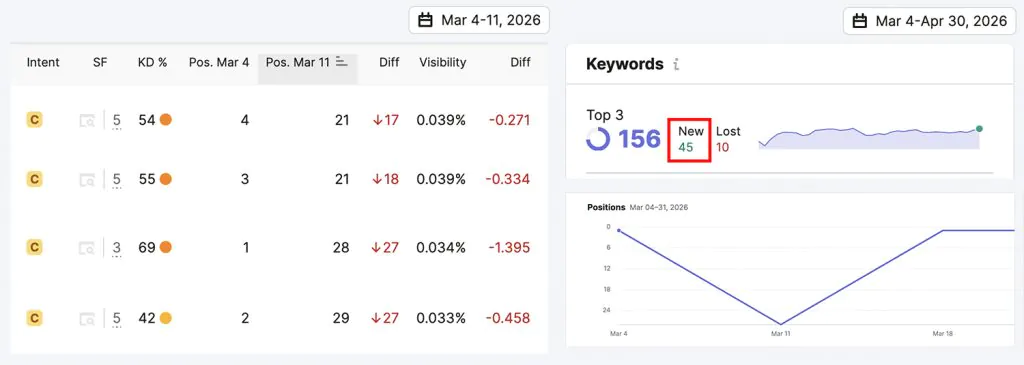Click position 29 in Pos. Mar 11 column

342,319
